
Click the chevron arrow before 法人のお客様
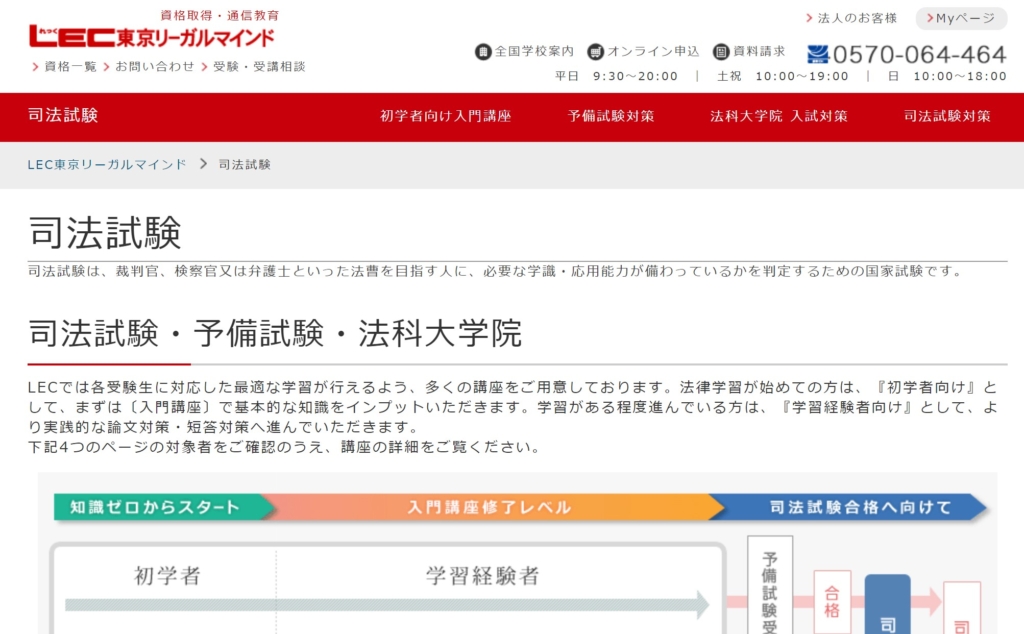[809, 18]
